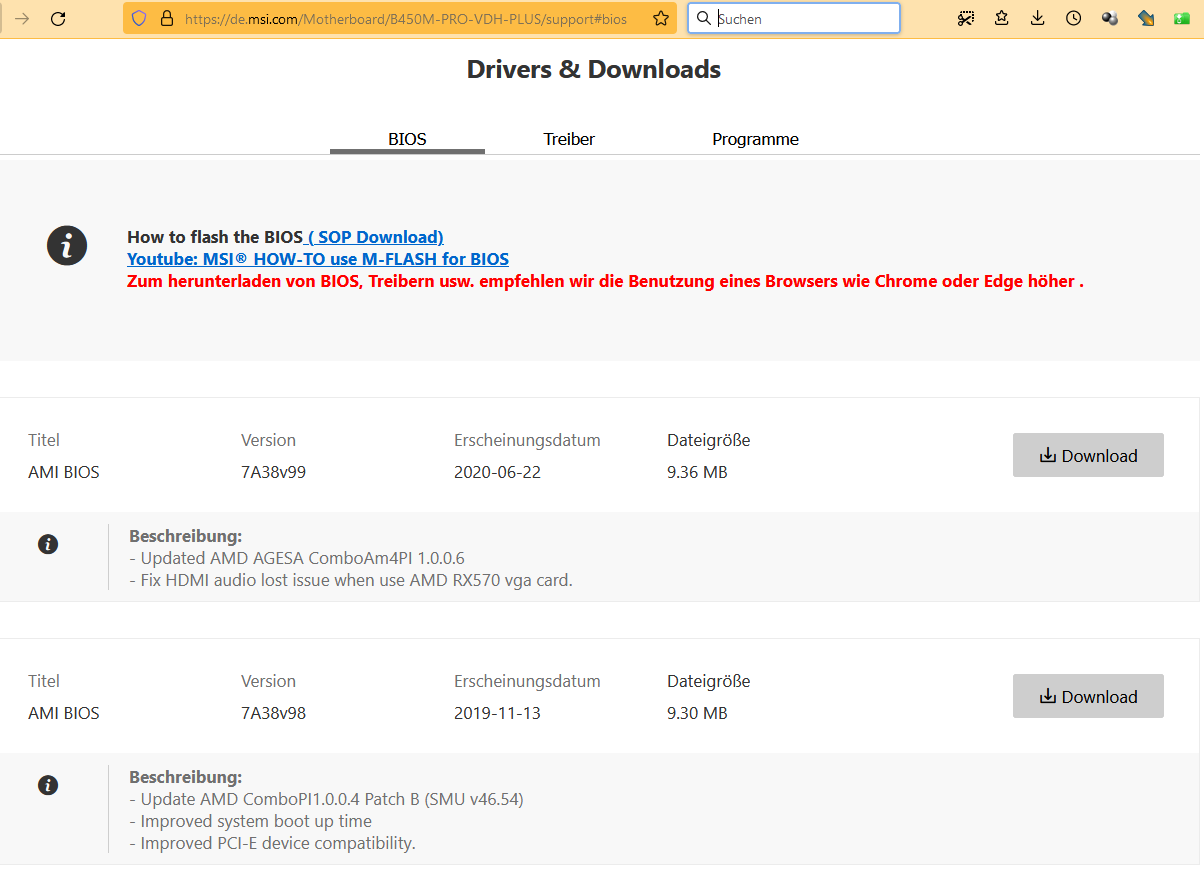Viewport: 1204px width, 885px height.
Task: Click the green folder extension icon
Action: coord(1182,18)
